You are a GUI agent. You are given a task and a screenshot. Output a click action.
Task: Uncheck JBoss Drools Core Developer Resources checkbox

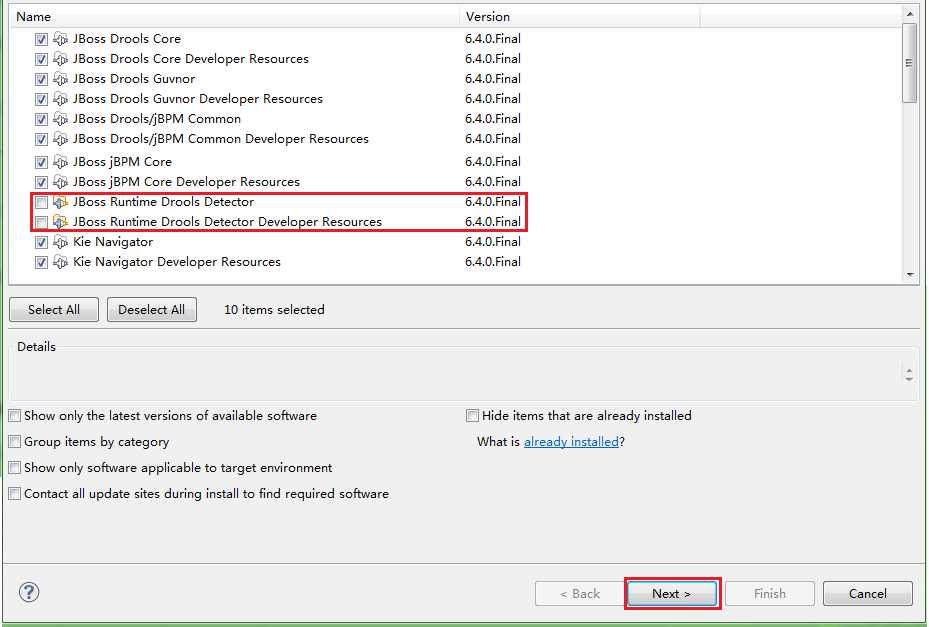coord(41,60)
